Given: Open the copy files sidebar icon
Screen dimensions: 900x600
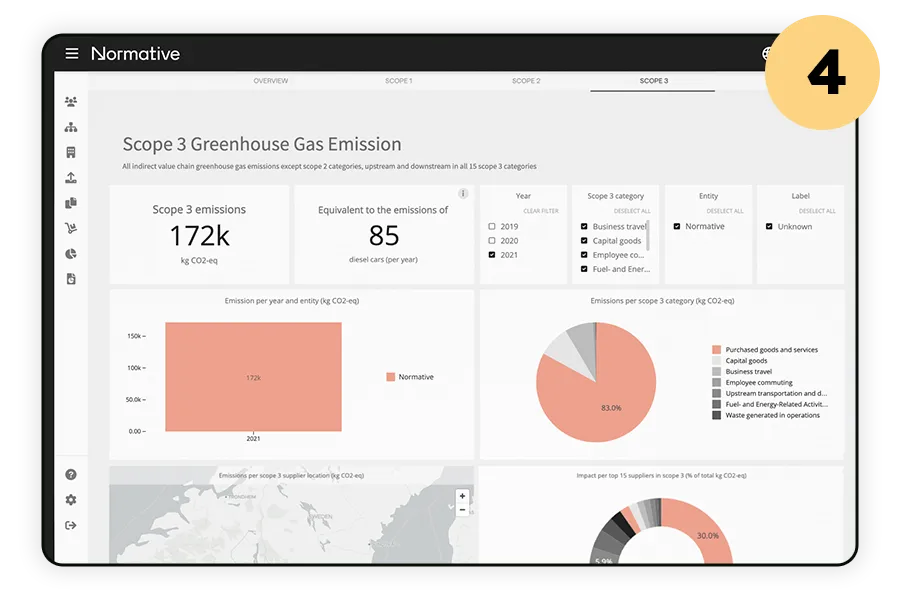Looking at the screenshot, I should point(71,203).
